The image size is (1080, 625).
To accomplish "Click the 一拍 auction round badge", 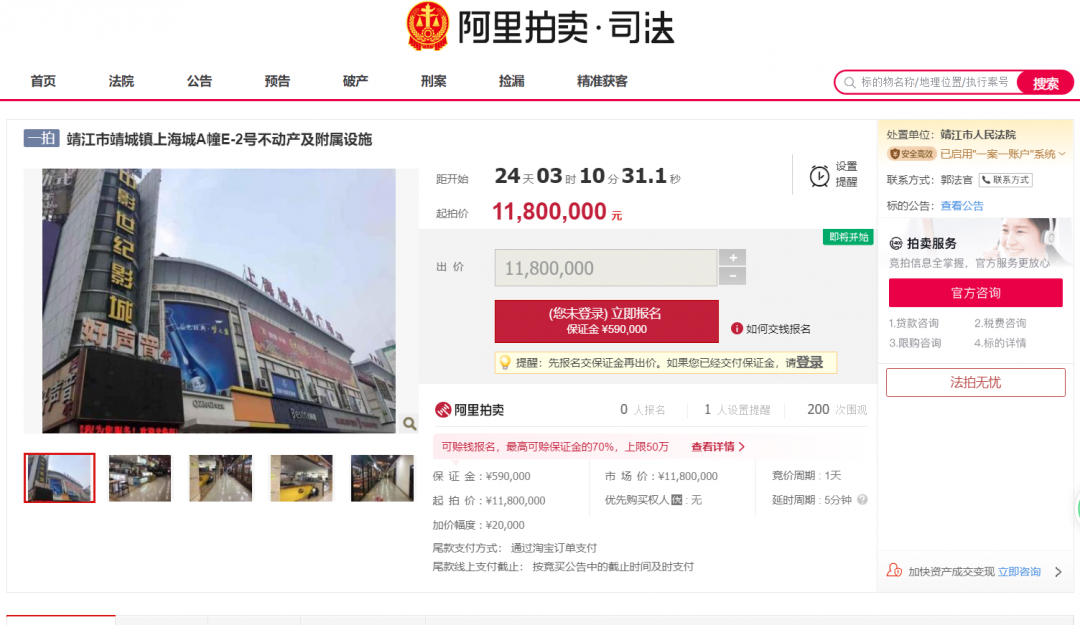I will (41, 139).
